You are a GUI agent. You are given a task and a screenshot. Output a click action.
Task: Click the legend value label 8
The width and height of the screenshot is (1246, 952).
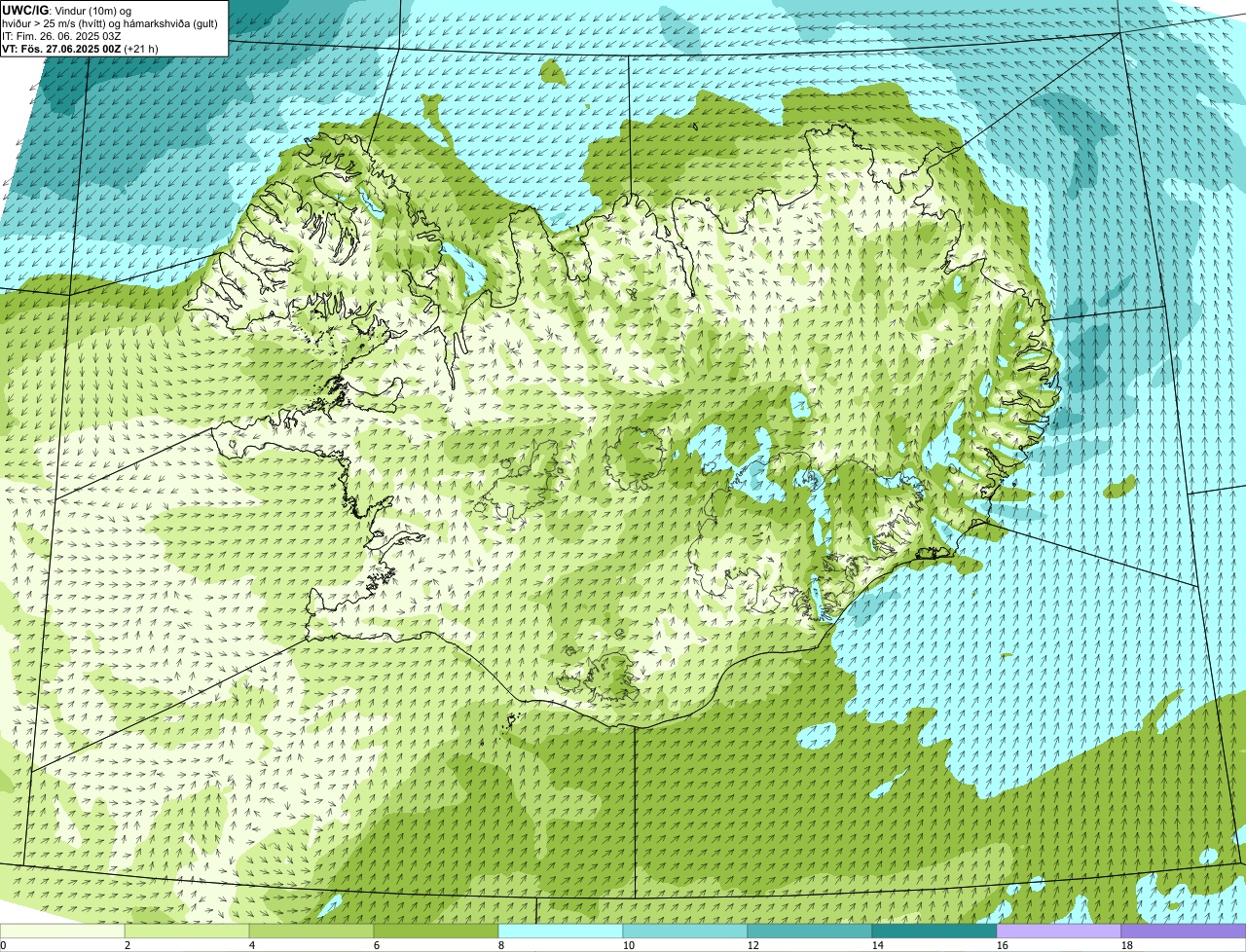coord(501,945)
